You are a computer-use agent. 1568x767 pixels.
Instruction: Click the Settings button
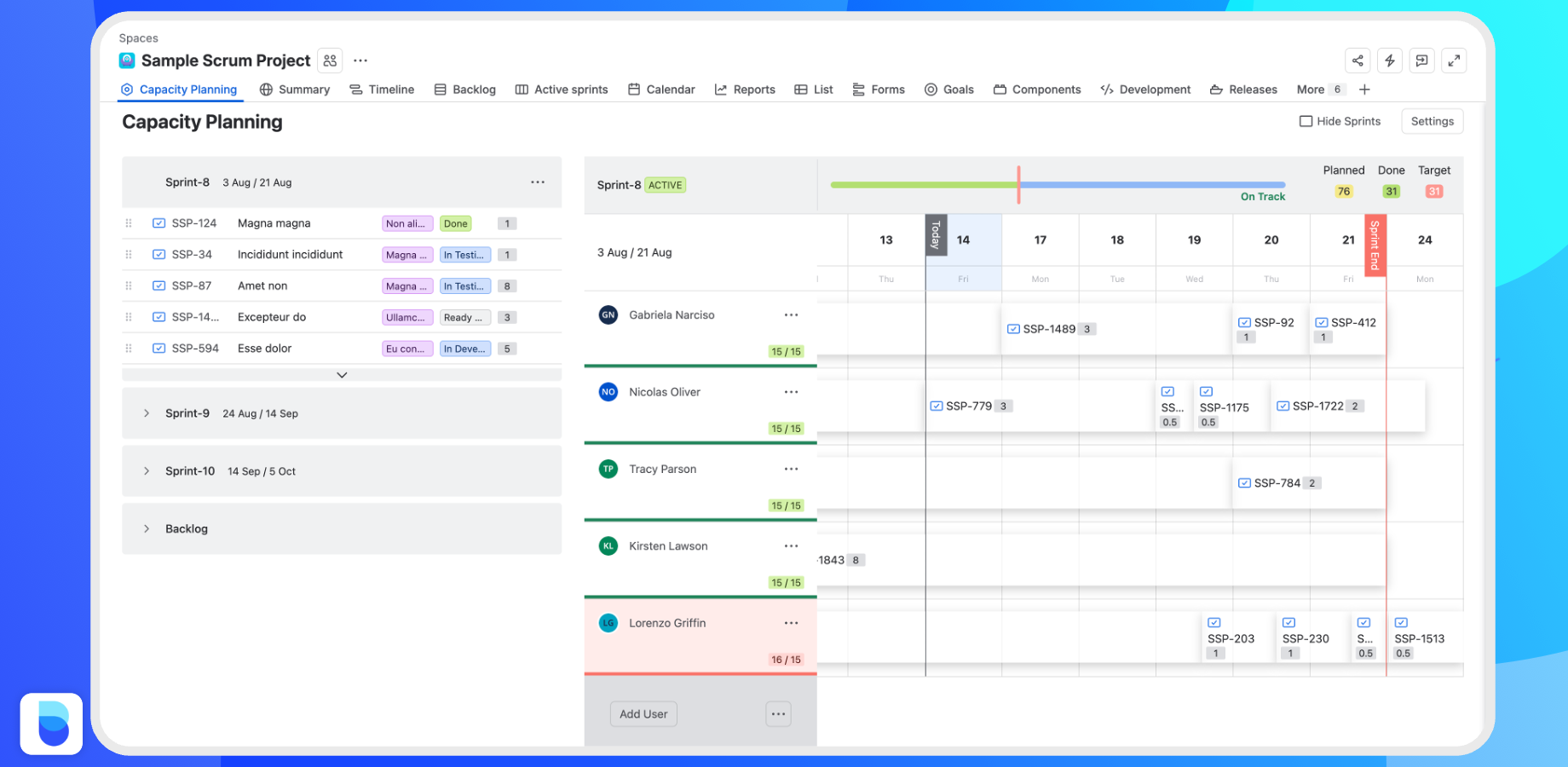[1433, 121]
